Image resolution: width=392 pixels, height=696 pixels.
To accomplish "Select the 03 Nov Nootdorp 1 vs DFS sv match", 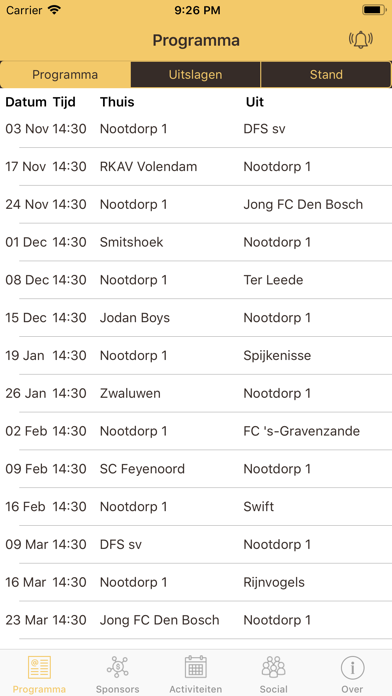I will pyautogui.click(x=196, y=129).
